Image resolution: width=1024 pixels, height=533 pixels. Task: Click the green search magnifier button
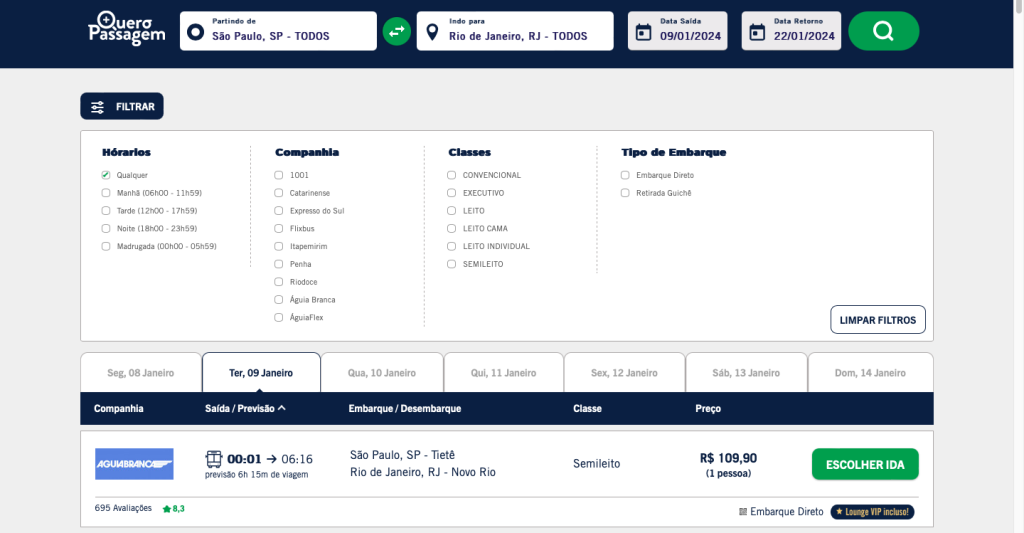(883, 31)
